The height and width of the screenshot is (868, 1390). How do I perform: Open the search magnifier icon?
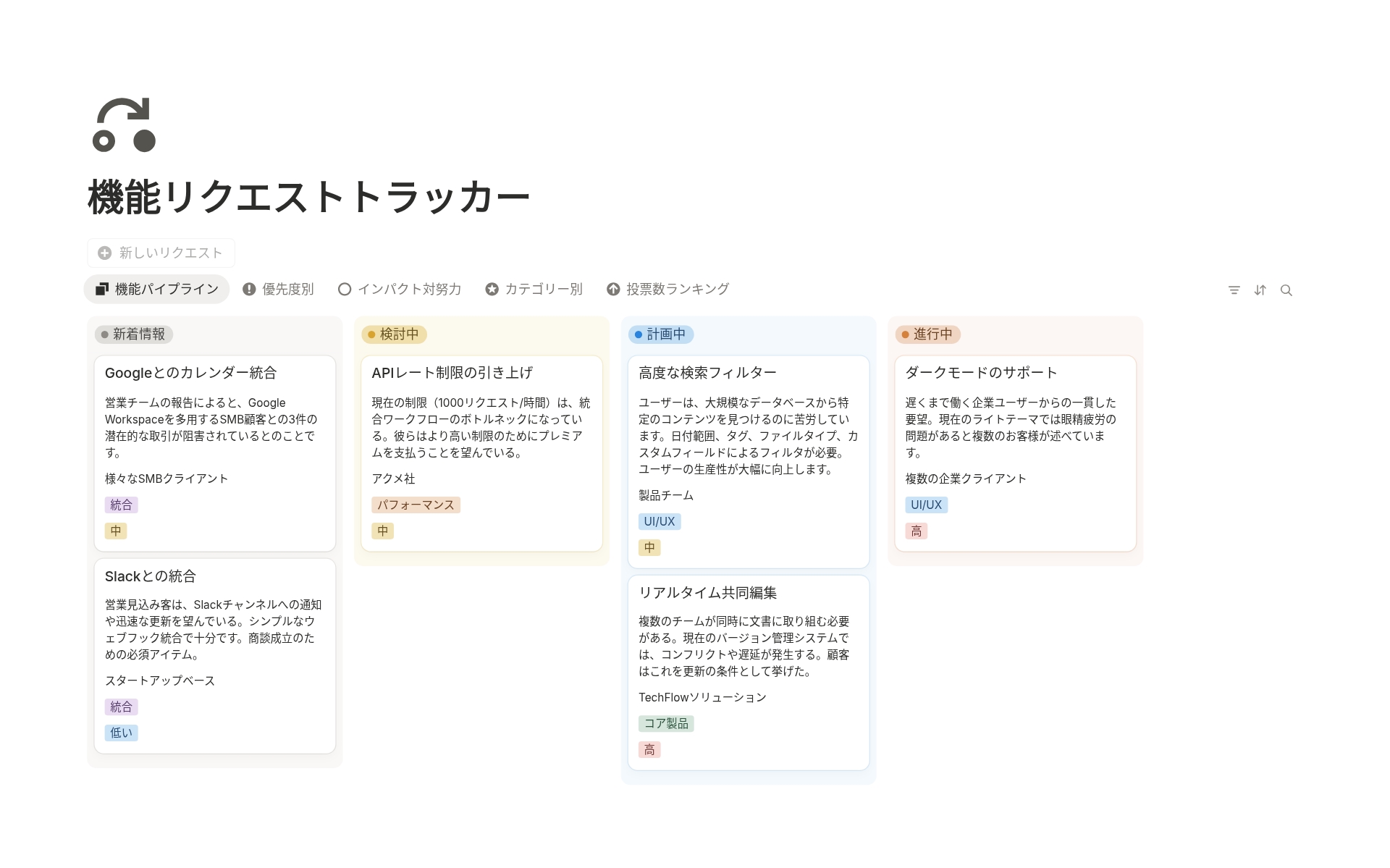[1286, 290]
